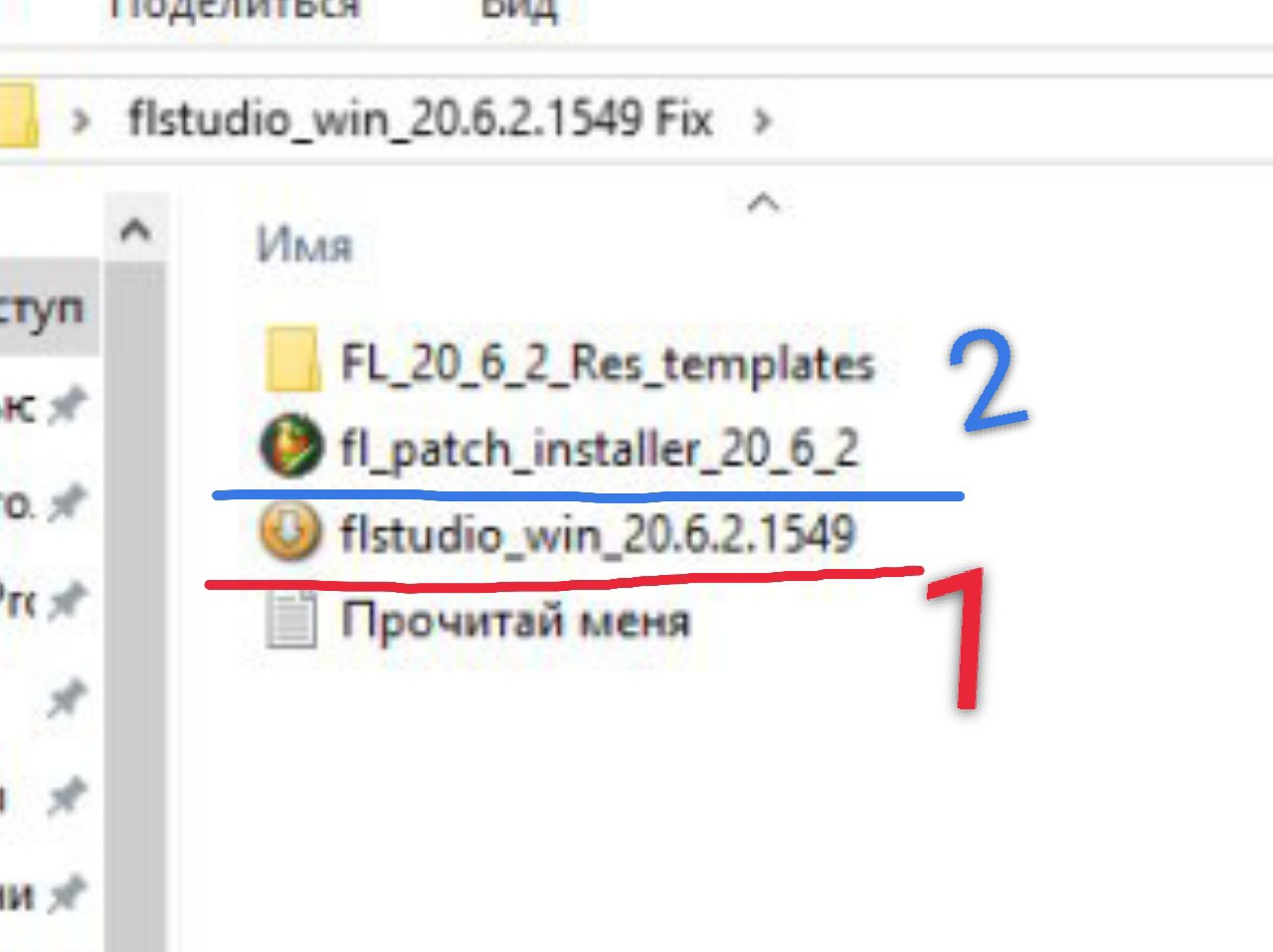Image resolution: width=1273 pixels, height=952 pixels.
Task: Click sort arrow above the Имя column
Action: tap(763, 203)
